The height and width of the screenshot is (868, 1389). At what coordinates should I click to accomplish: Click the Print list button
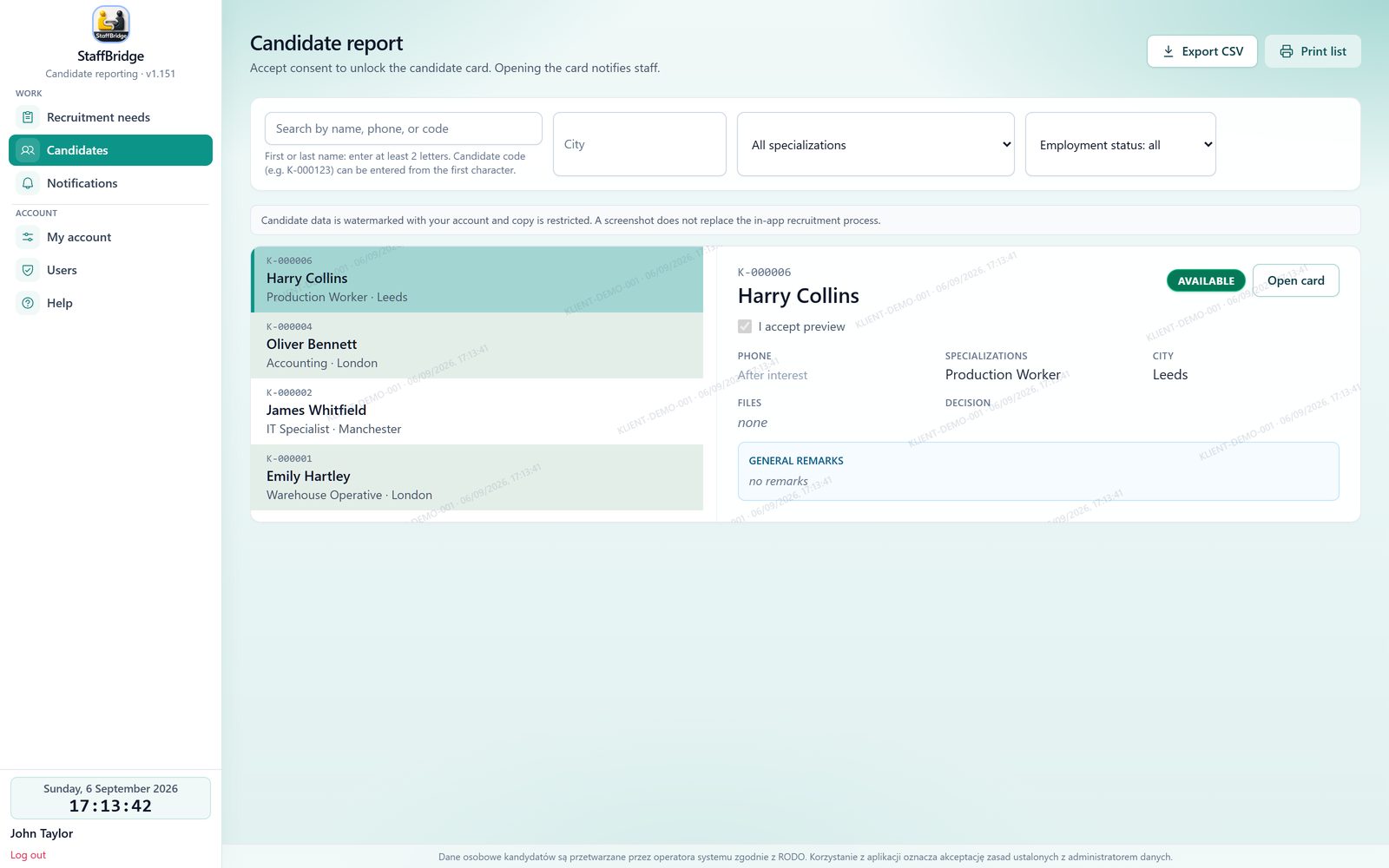[x=1313, y=51]
